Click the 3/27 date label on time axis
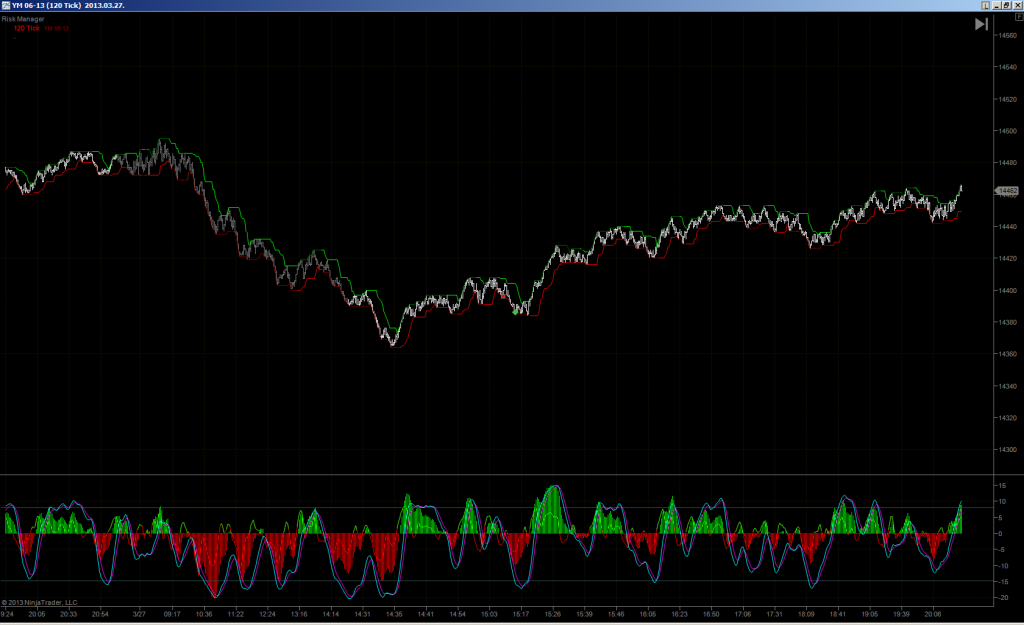This screenshot has width=1024, height=625. [139, 614]
